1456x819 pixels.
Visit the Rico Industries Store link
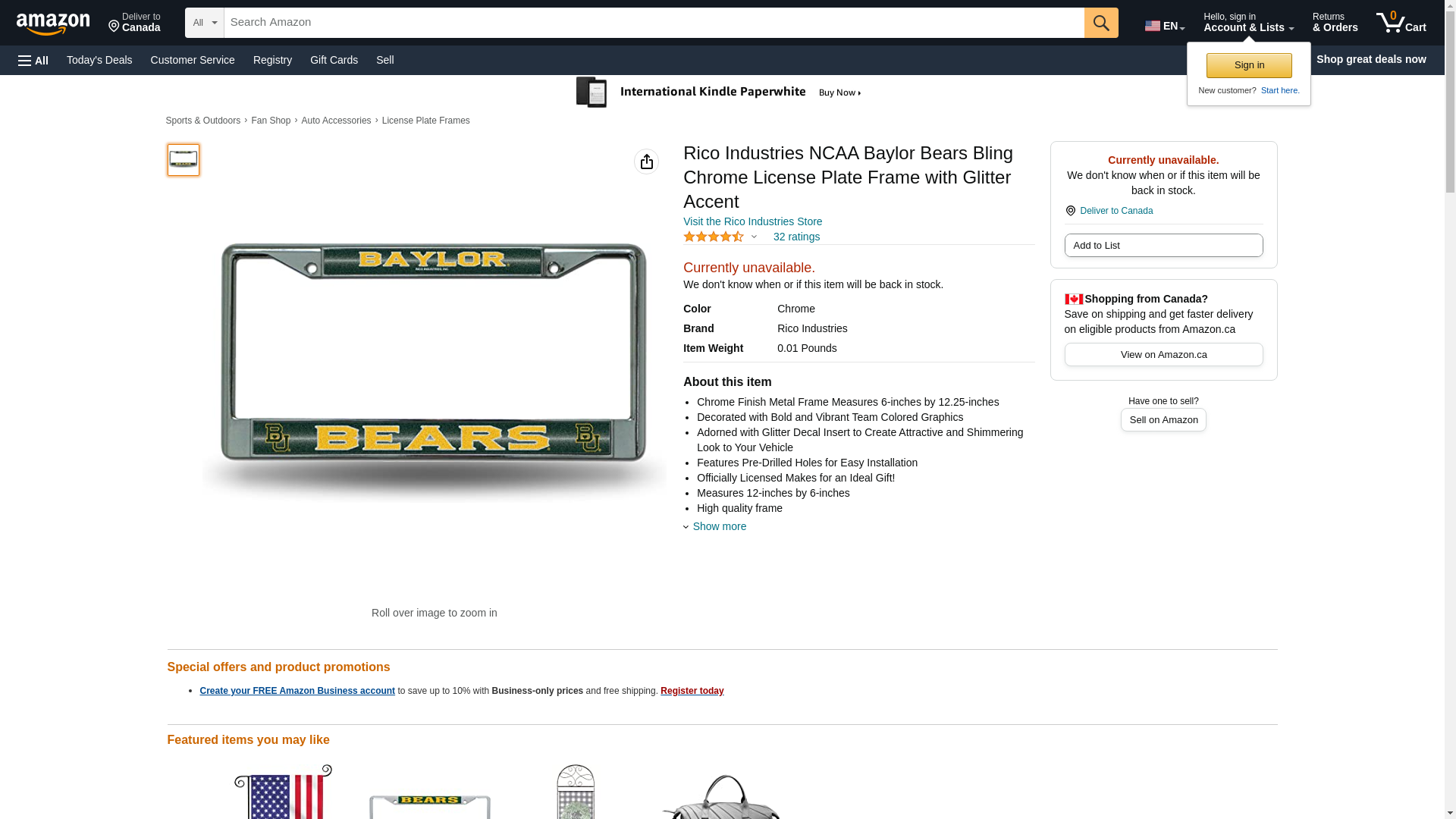click(x=752, y=221)
